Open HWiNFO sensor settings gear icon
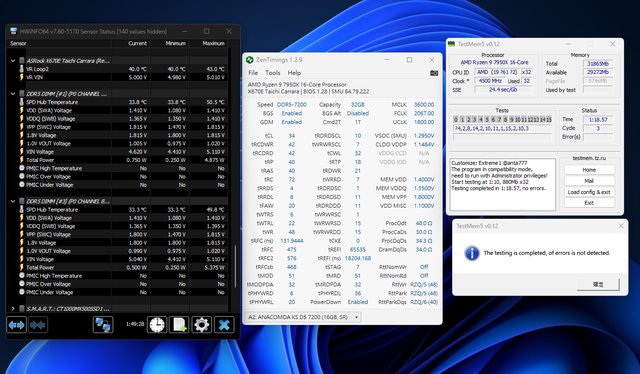This screenshot has height=374, width=640. coord(202,325)
